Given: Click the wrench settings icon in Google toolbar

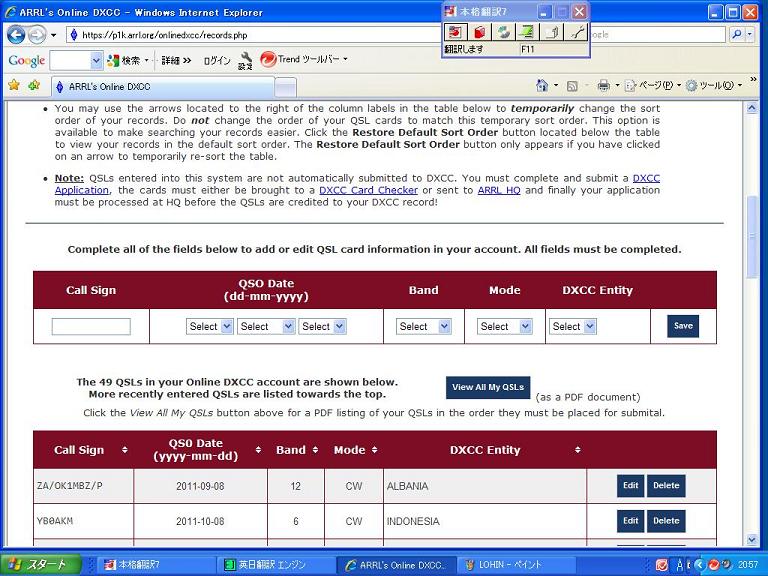Looking at the screenshot, I should click(x=245, y=60).
